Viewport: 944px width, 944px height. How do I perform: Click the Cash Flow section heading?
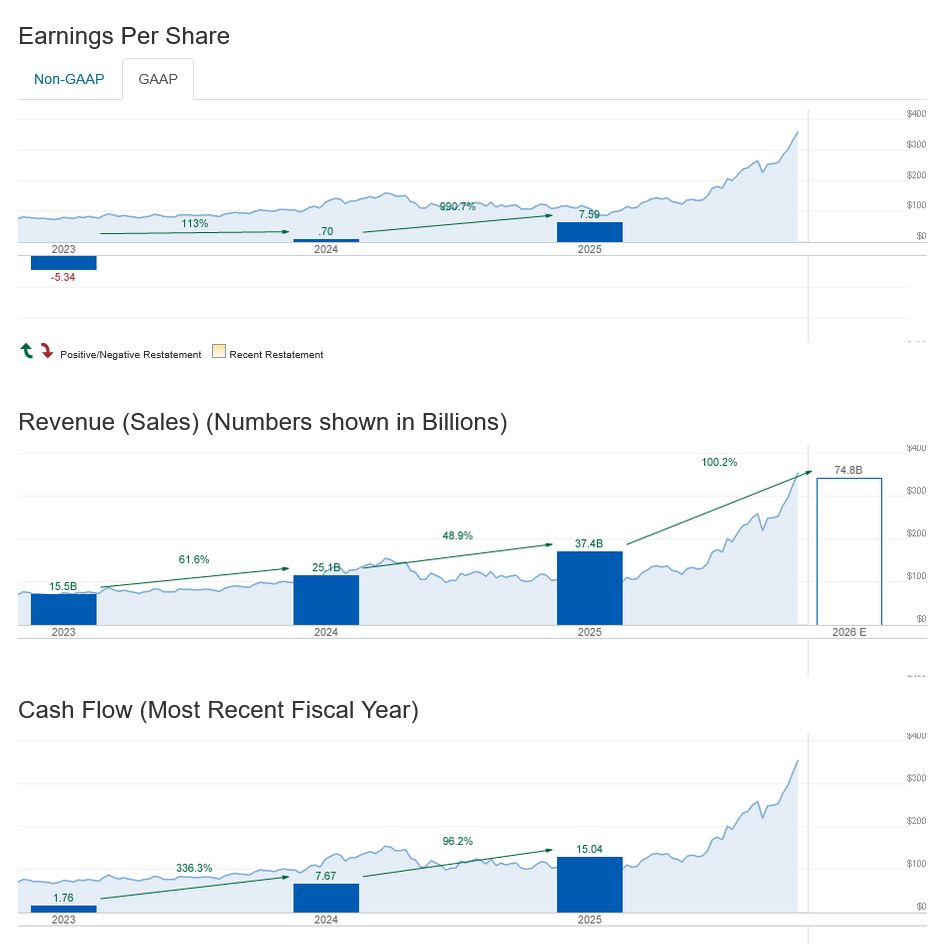(x=218, y=710)
